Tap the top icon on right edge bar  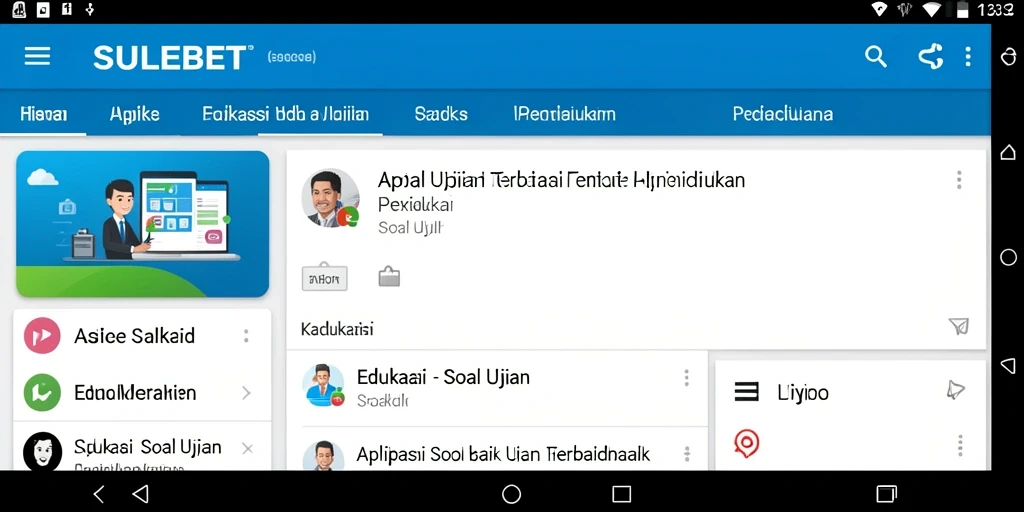(1008, 57)
